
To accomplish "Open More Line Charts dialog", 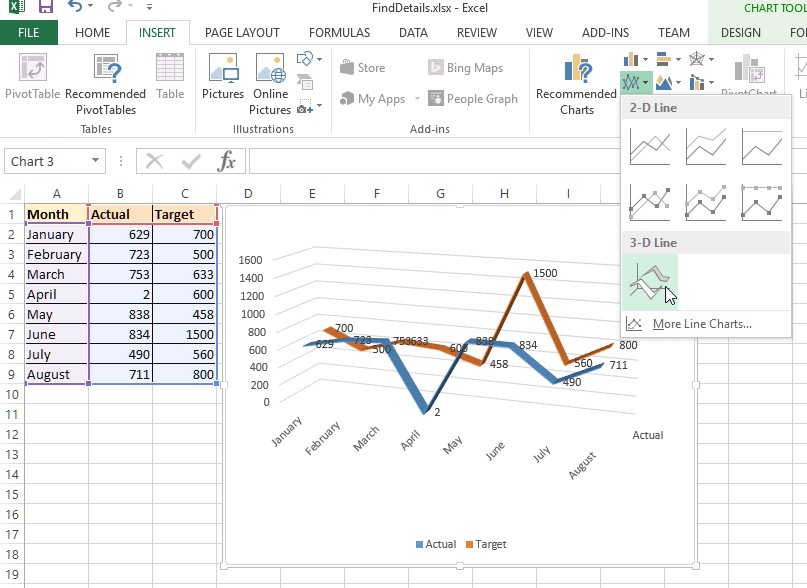I will tap(701, 324).
